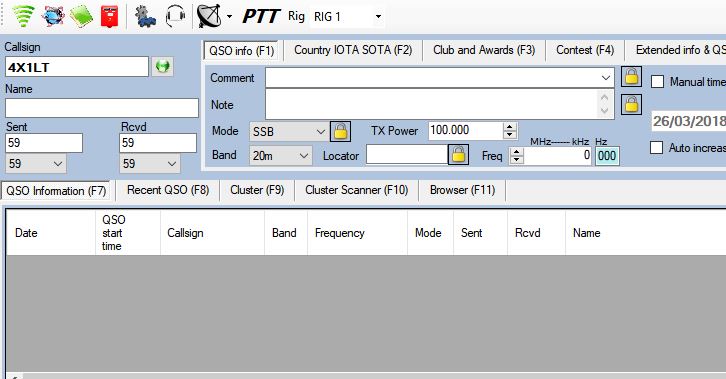Click the Rcvd column header in table
726x379 pixels.
(537, 233)
